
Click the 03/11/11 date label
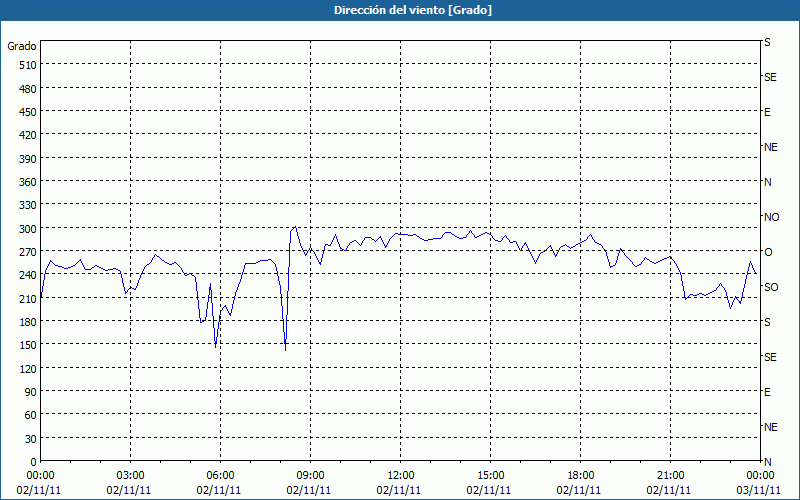(x=759, y=490)
